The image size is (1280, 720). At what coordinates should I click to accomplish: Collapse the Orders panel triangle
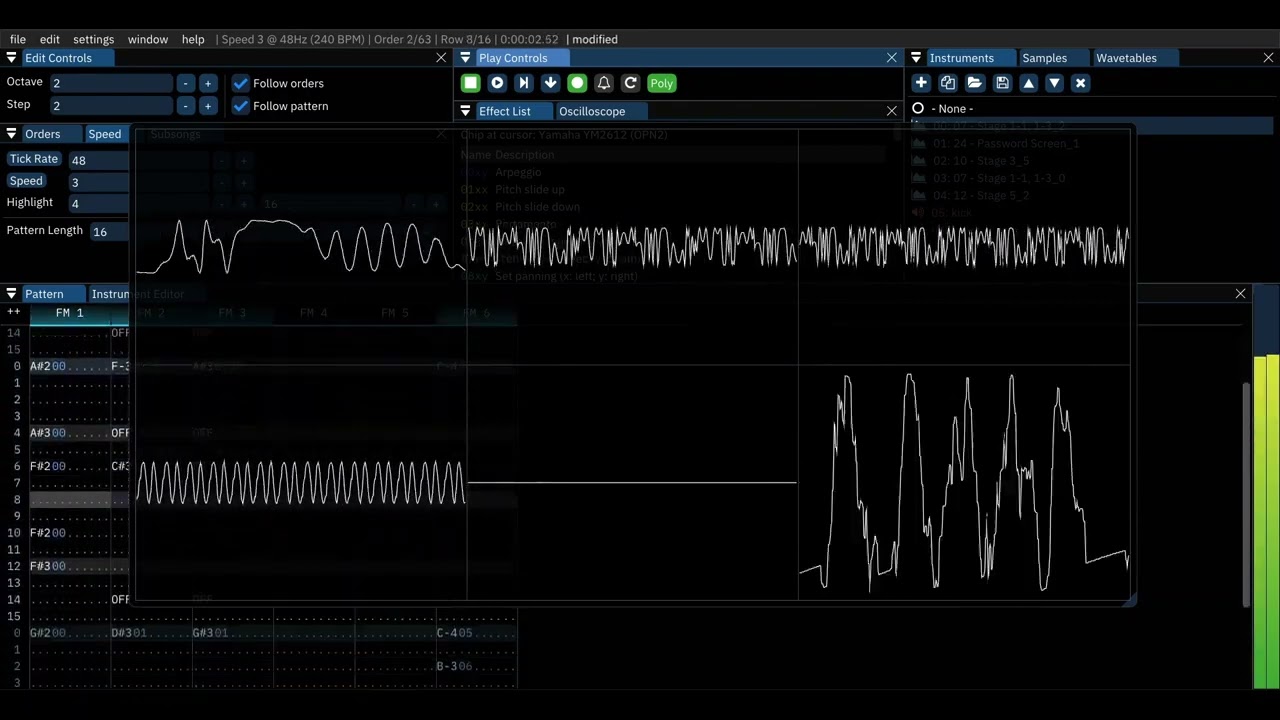(x=12, y=134)
